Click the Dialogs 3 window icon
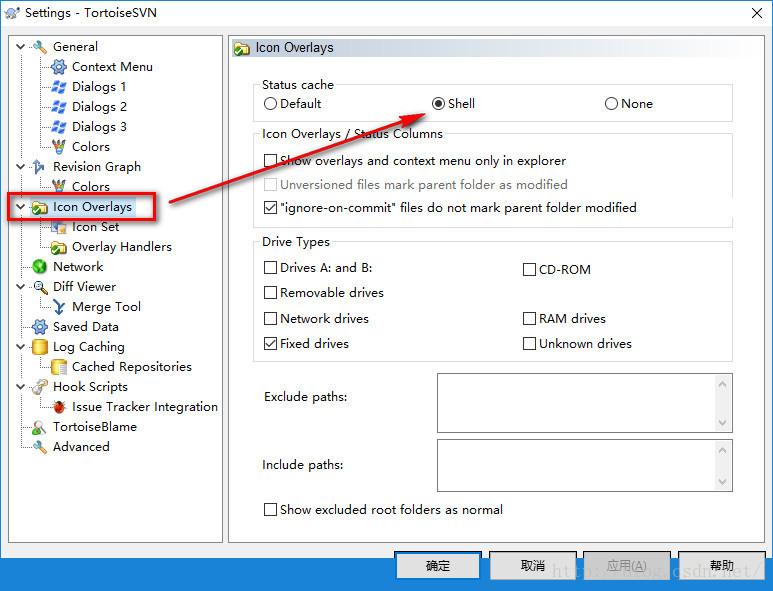This screenshot has height=591, width=773. coord(59,127)
